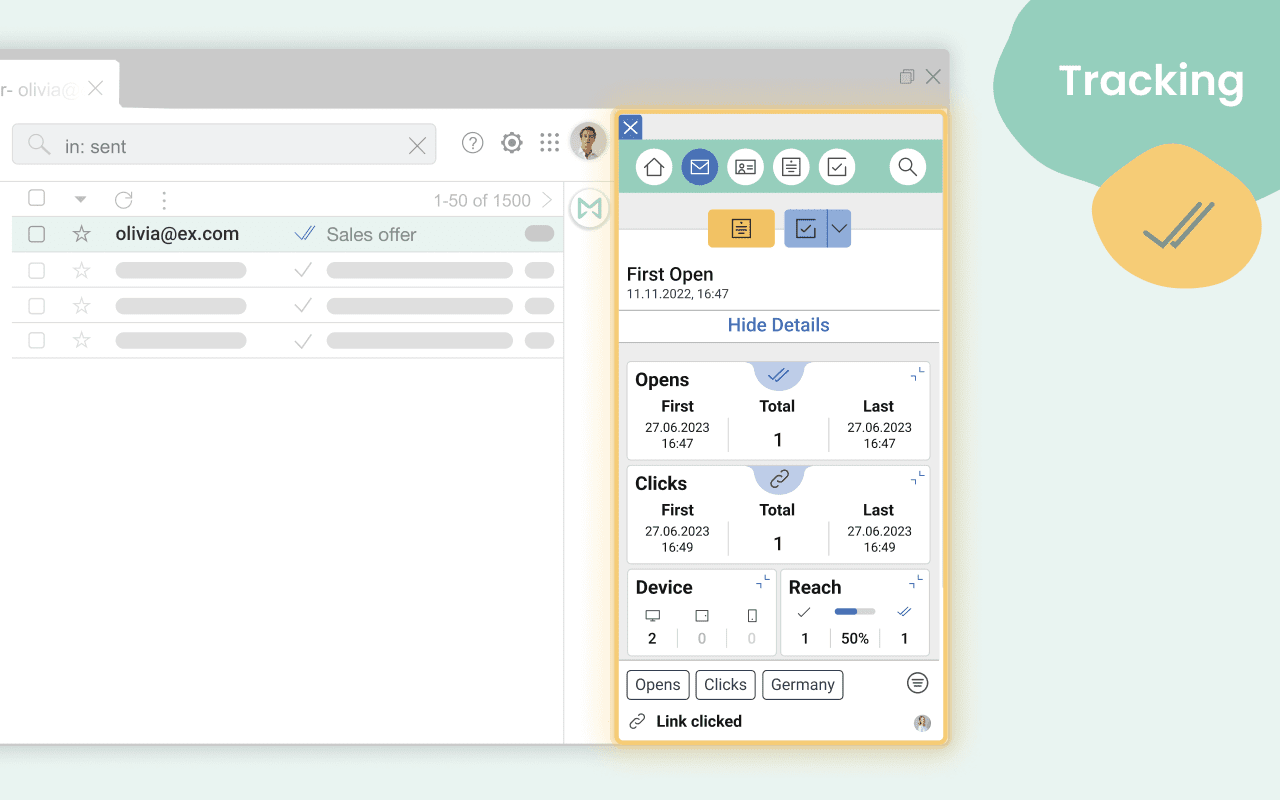
Task: Expand the Reach card
Action: click(x=917, y=581)
